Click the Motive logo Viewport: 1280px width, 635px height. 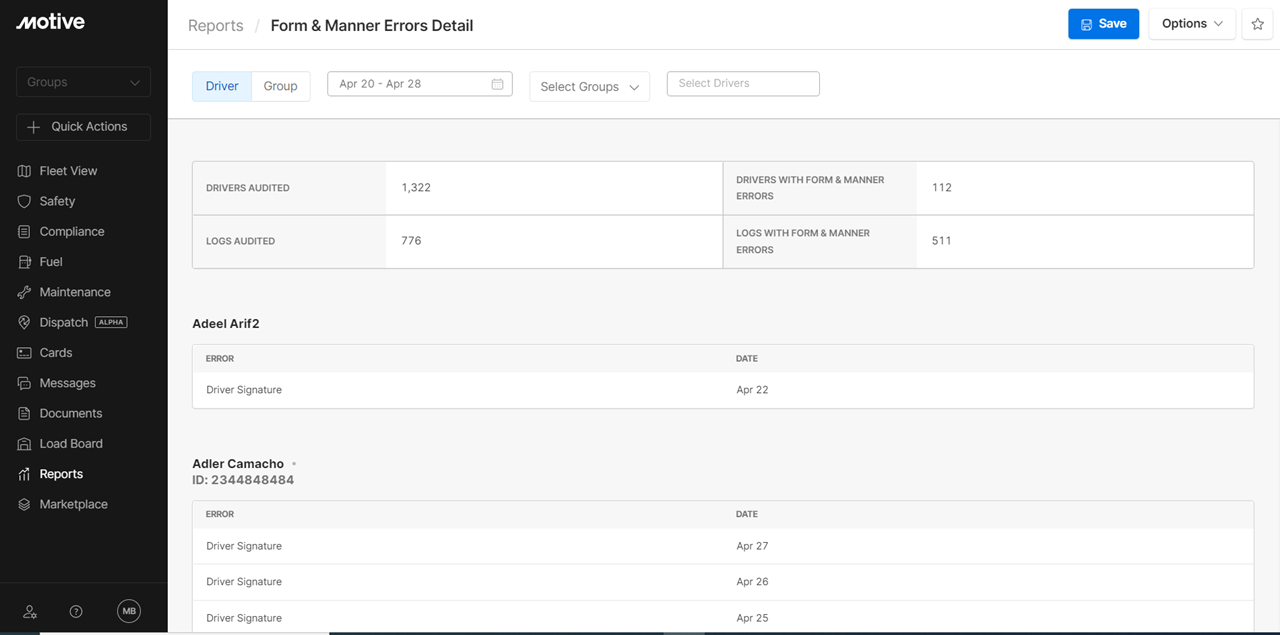(x=50, y=22)
